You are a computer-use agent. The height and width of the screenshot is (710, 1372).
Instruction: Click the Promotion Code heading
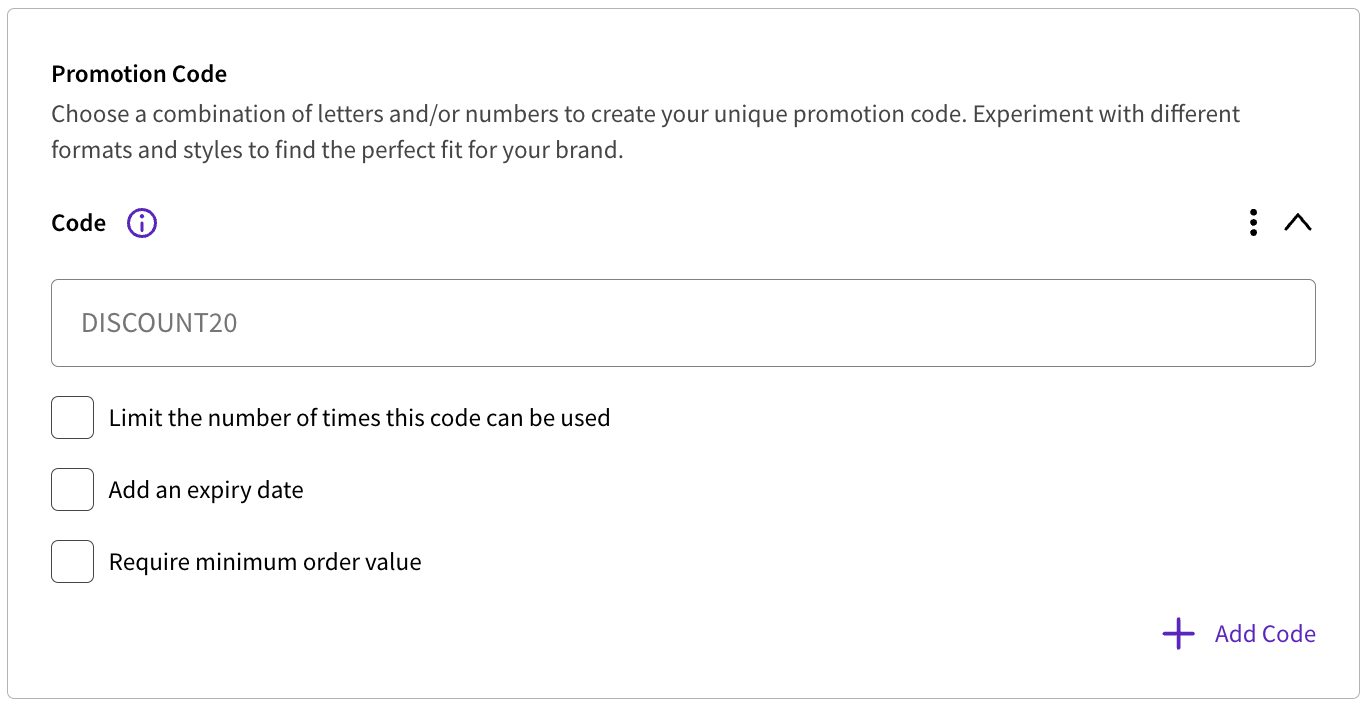[x=139, y=74]
